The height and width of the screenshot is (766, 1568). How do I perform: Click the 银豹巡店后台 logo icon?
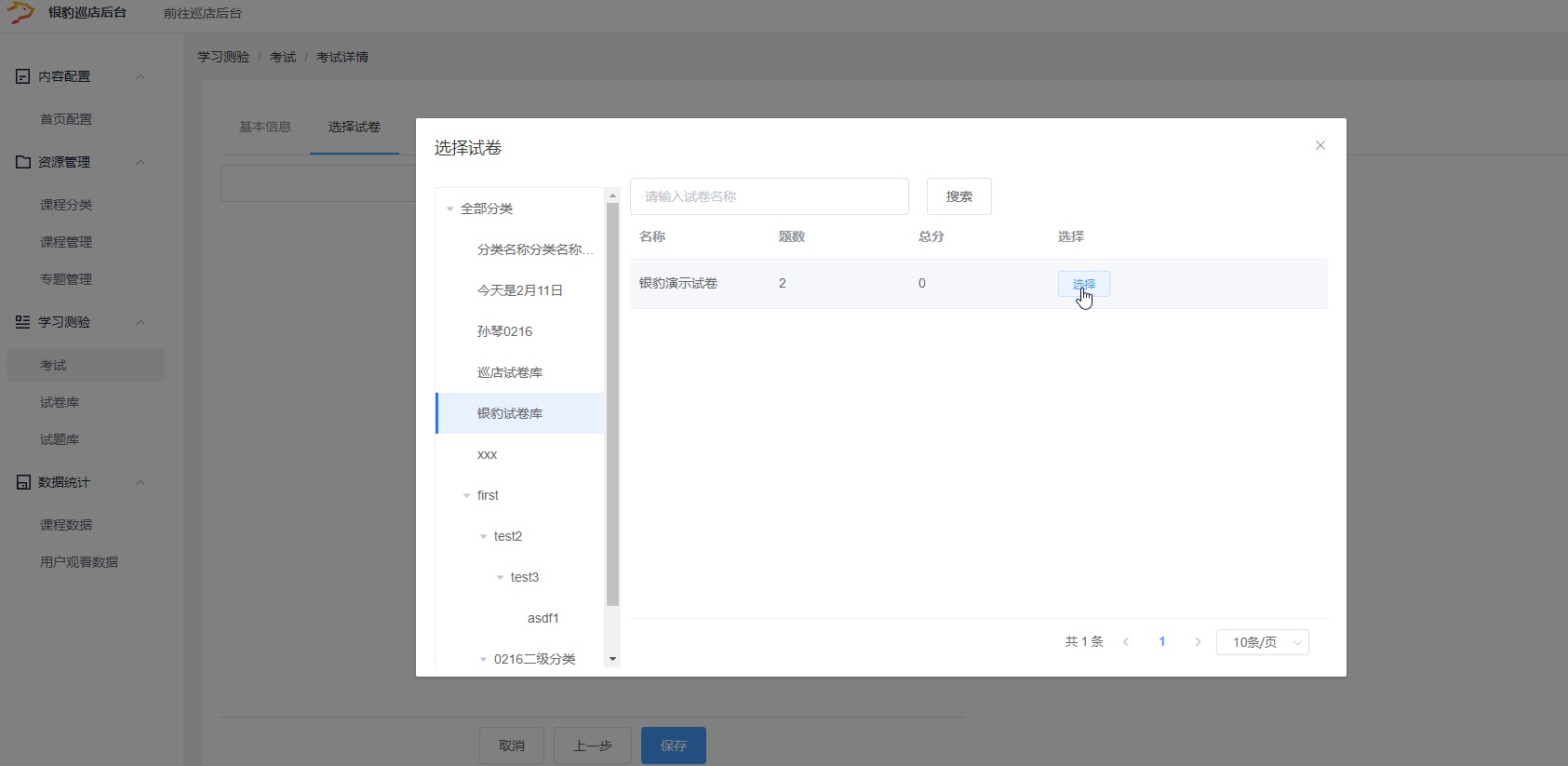click(20, 13)
